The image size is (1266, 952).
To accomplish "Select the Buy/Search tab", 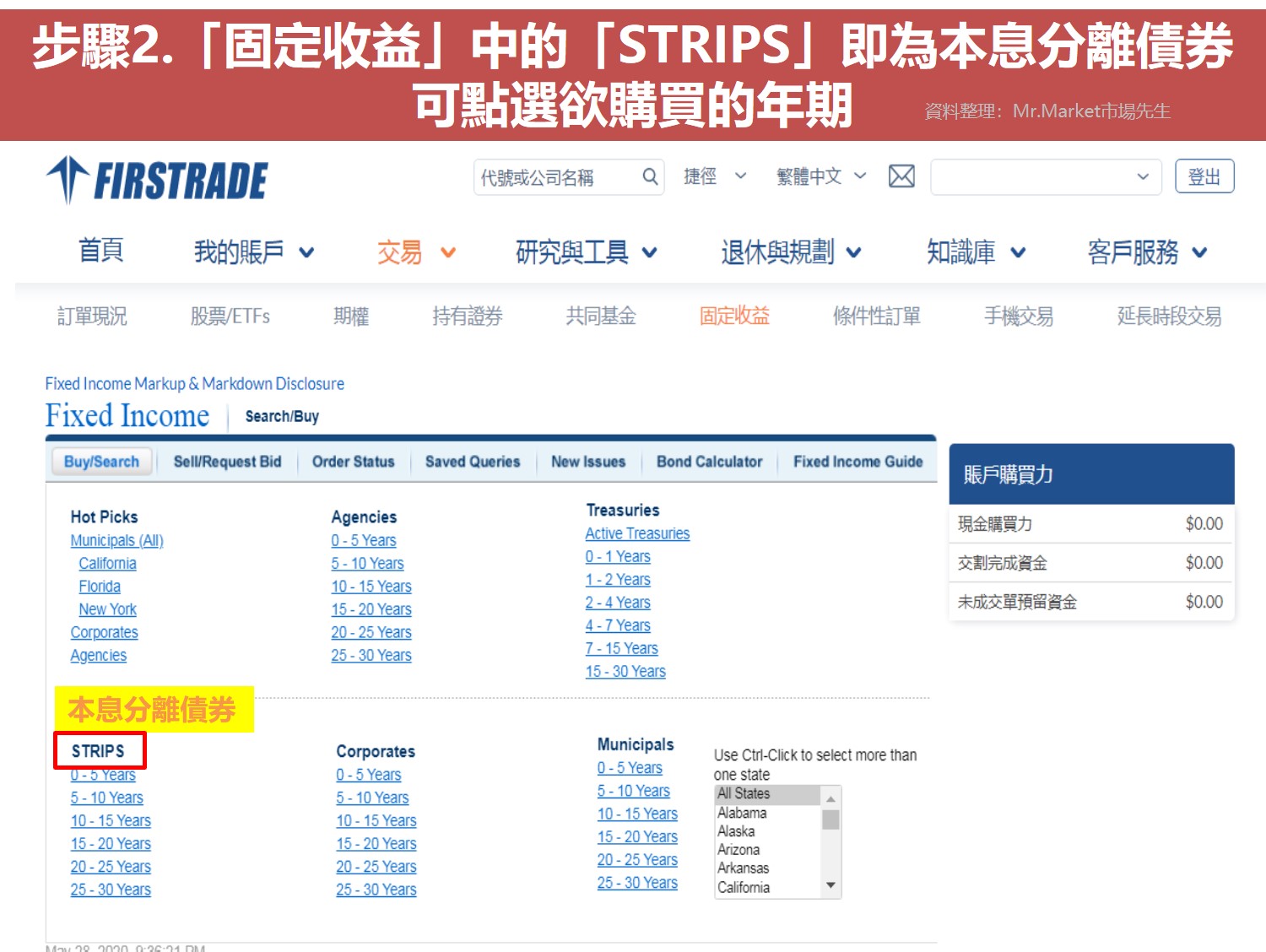I will (x=101, y=462).
